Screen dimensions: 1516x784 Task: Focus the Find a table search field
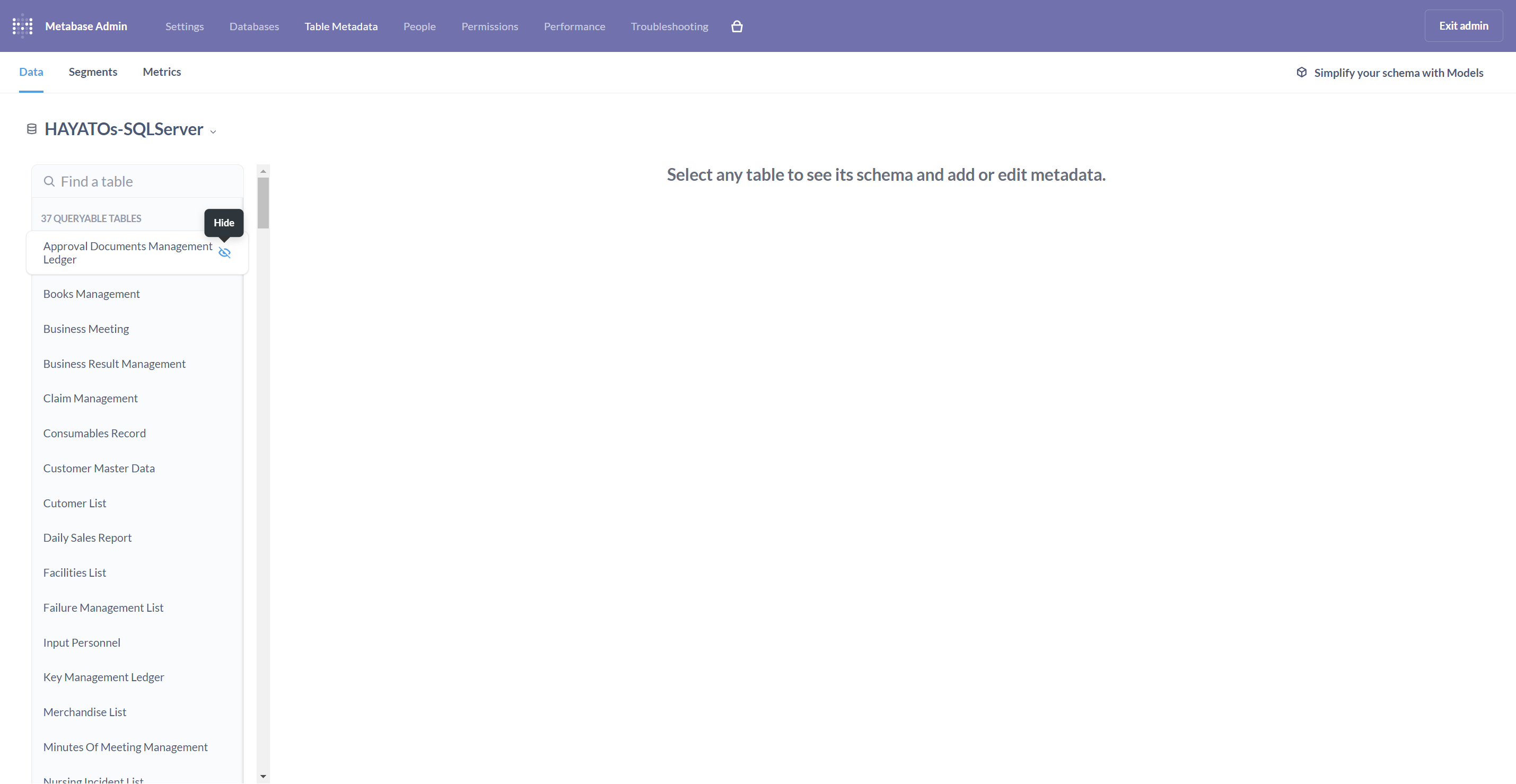(137, 181)
